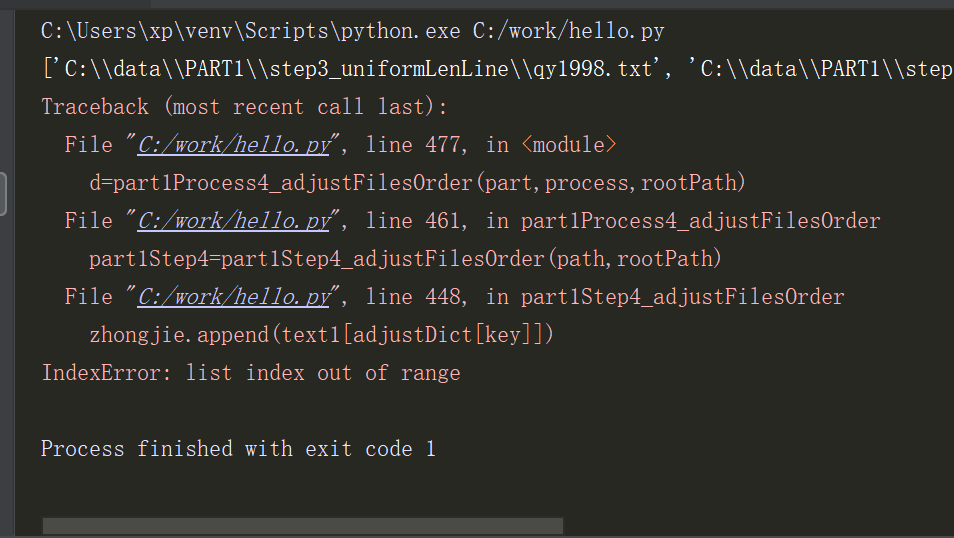
Task: Click the zhongjie.append code line
Action: coord(321,335)
